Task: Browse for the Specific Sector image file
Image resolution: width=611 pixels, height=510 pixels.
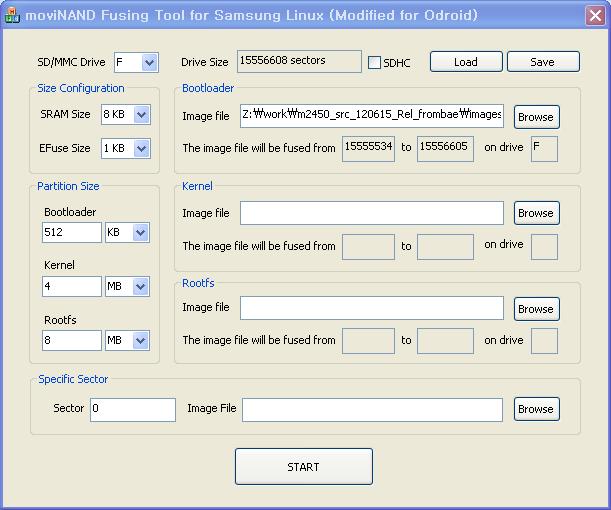Action: 537,409
